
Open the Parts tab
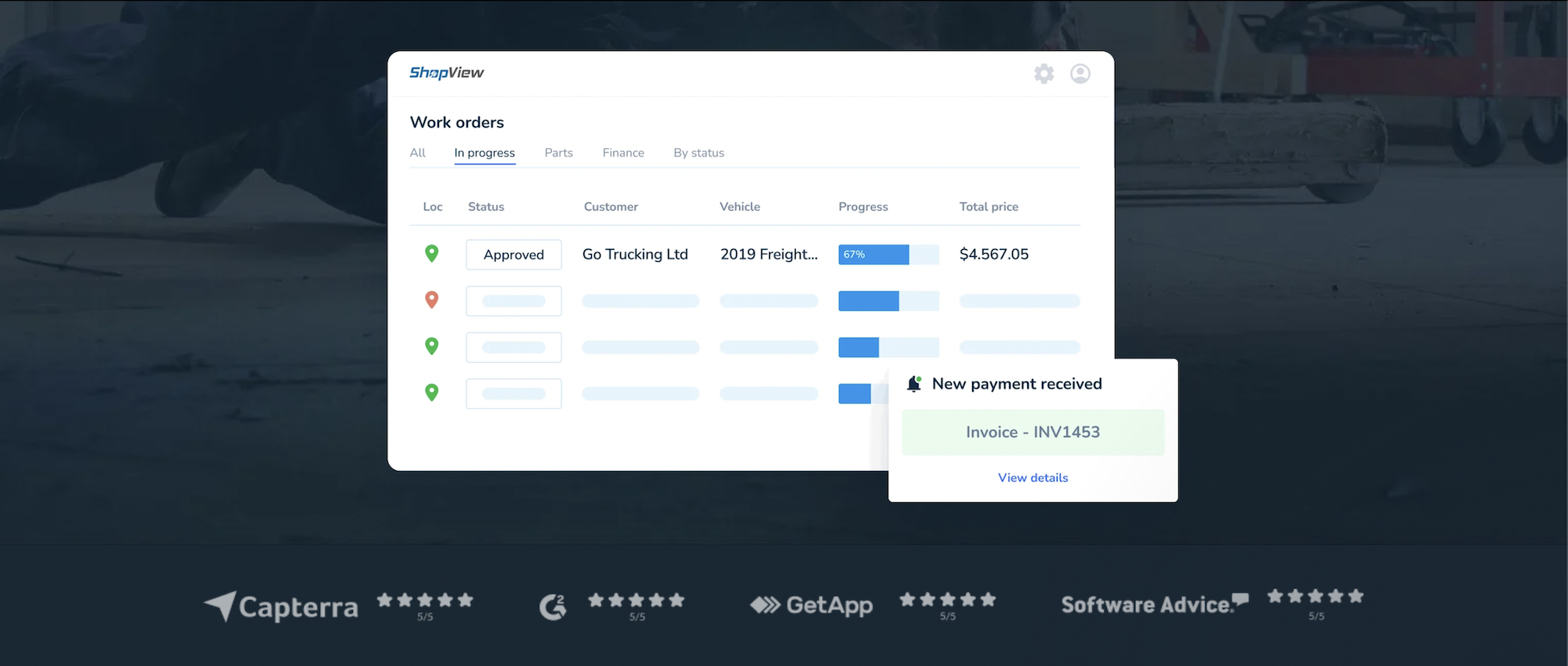pos(558,153)
